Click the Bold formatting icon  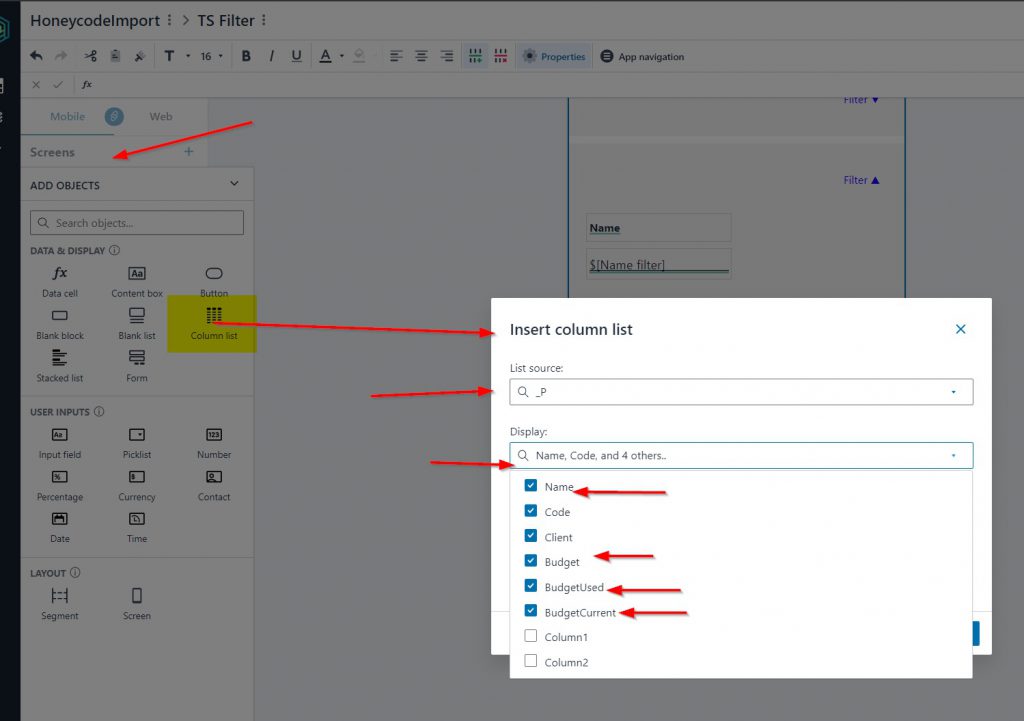[246, 56]
